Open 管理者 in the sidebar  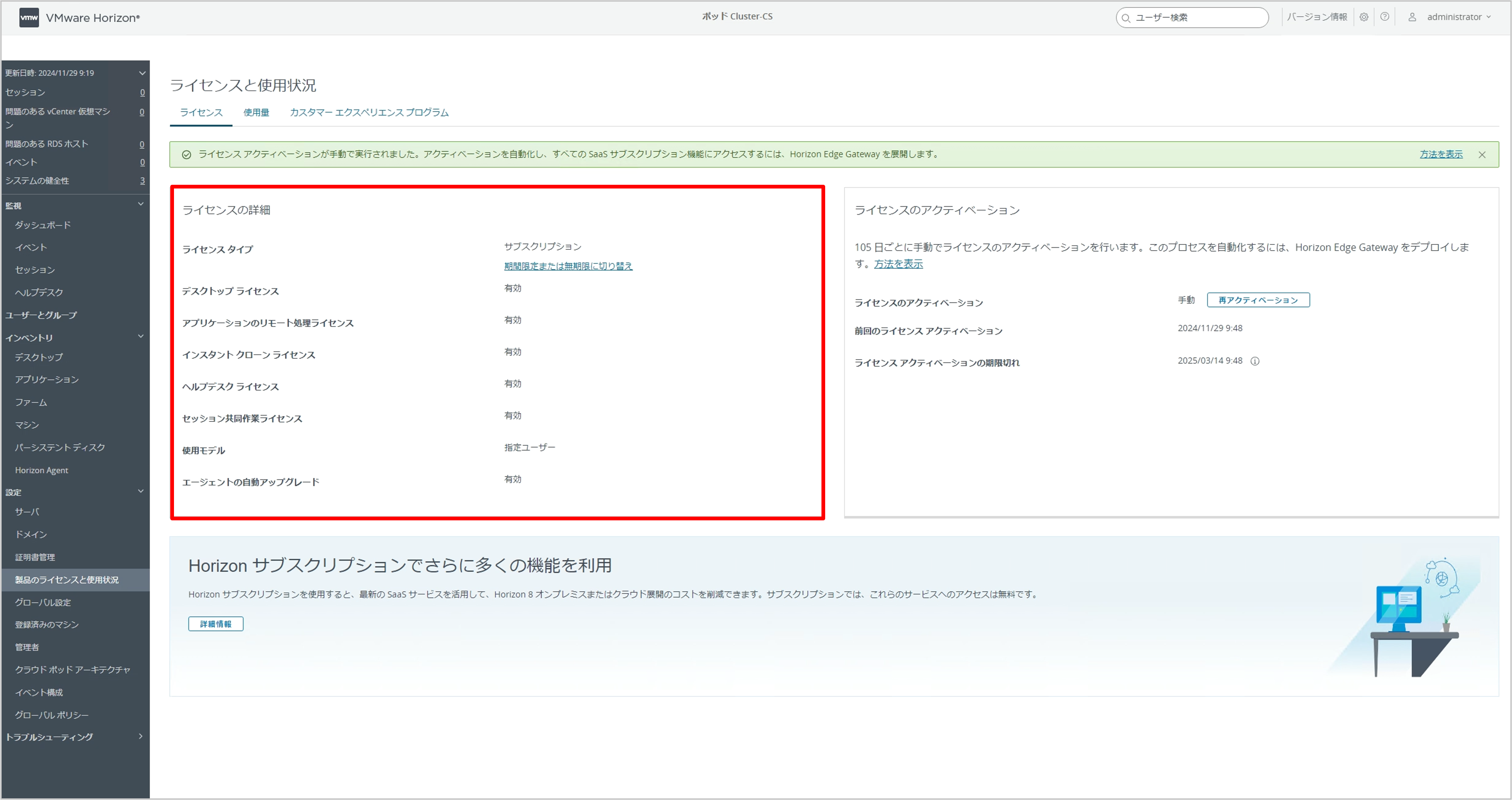(27, 647)
